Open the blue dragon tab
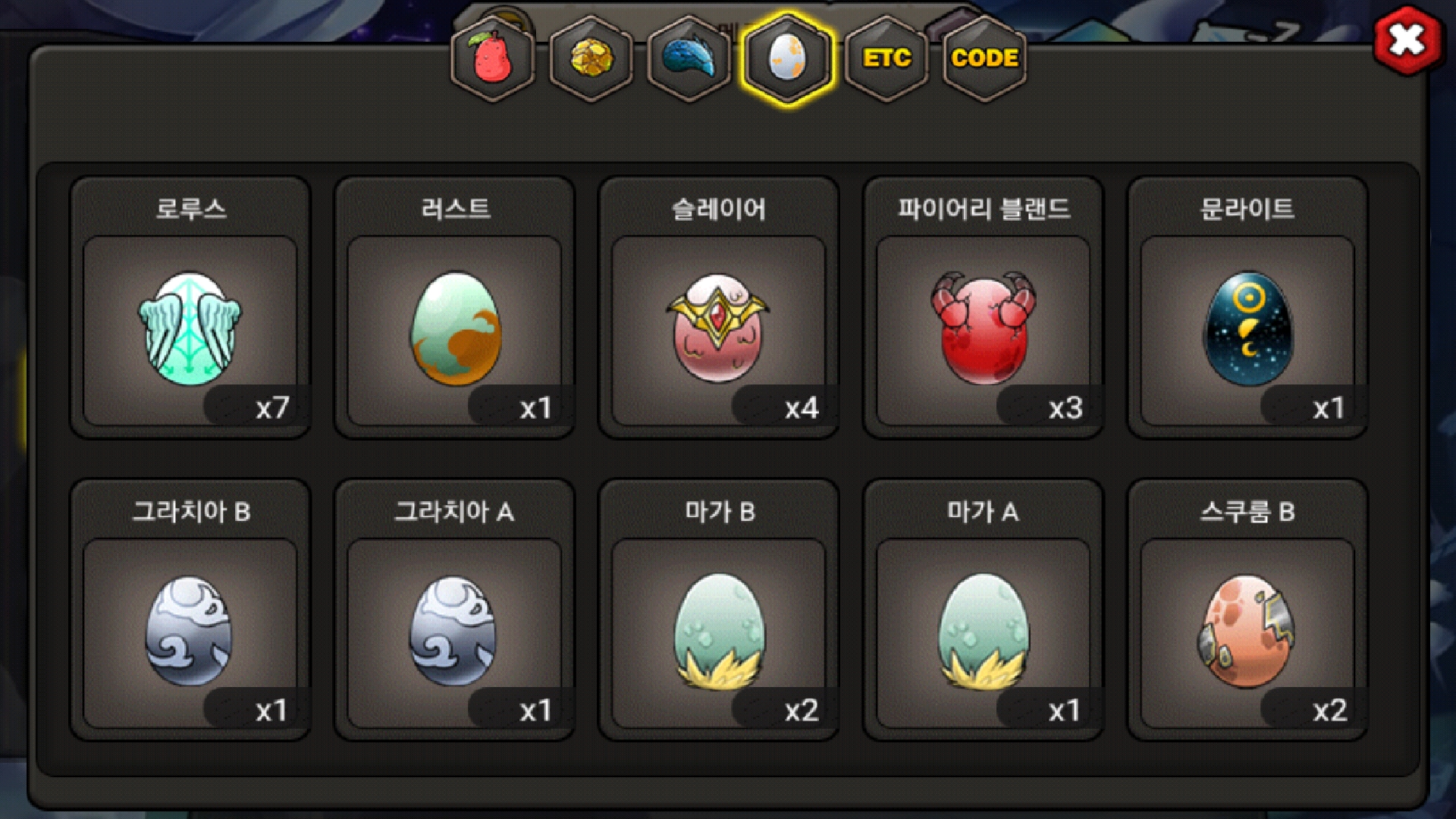This screenshot has width=1456, height=819. coord(689,58)
